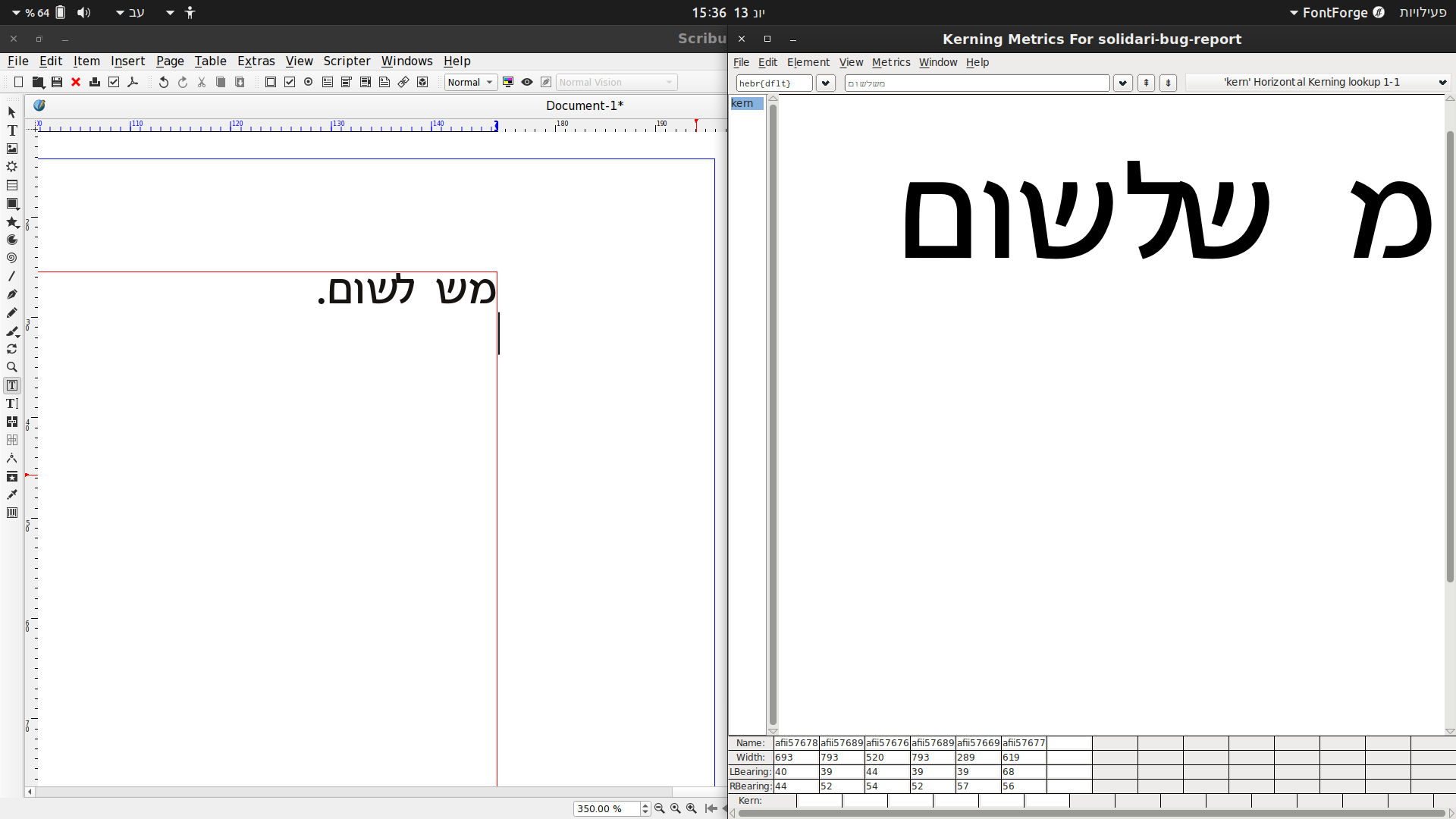Open the Metrics menu in FontForge
The width and height of the screenshot is (1456, 819).
890,62
